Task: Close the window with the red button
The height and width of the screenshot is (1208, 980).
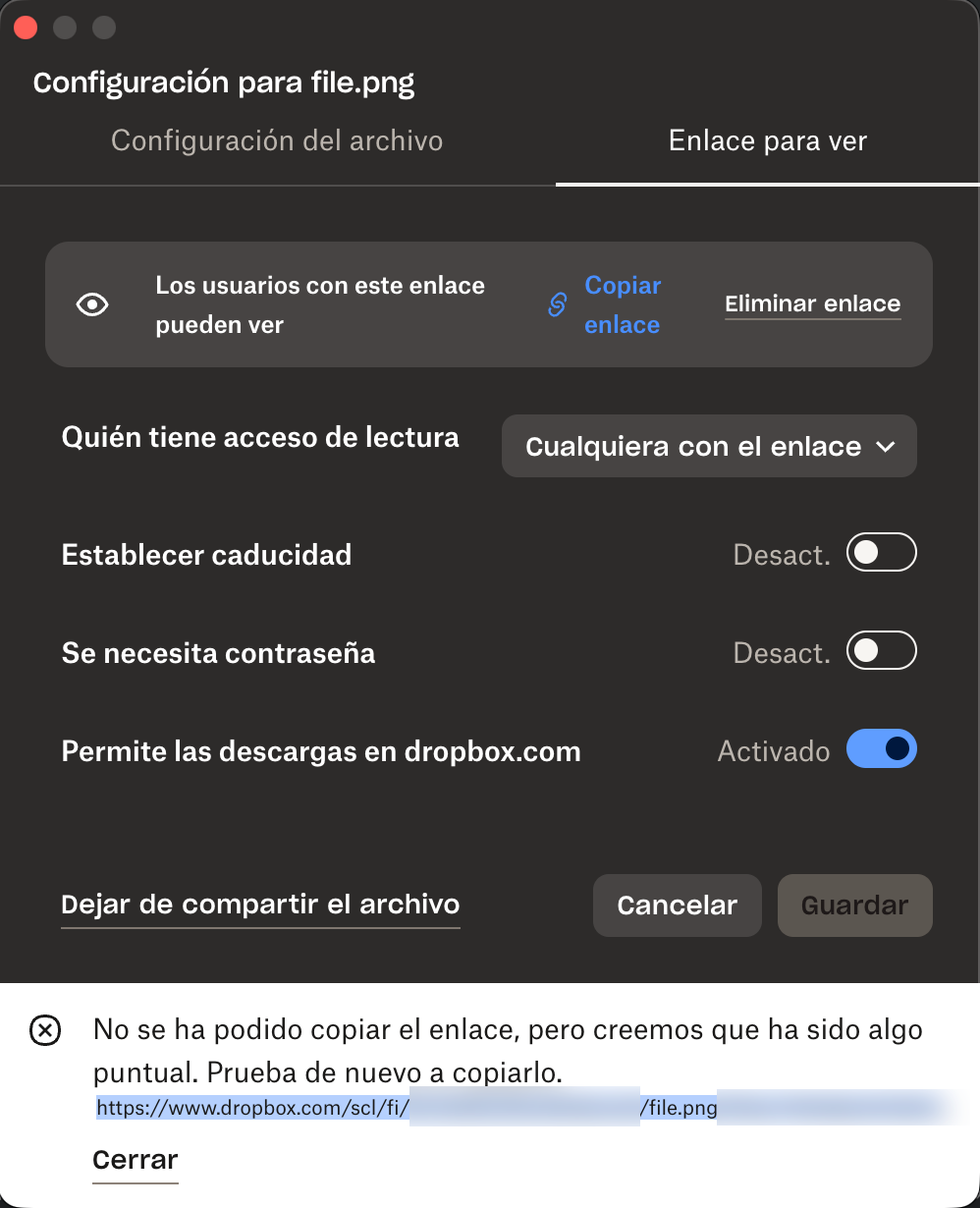Action: pyautogui.click(x=26, y=27)
